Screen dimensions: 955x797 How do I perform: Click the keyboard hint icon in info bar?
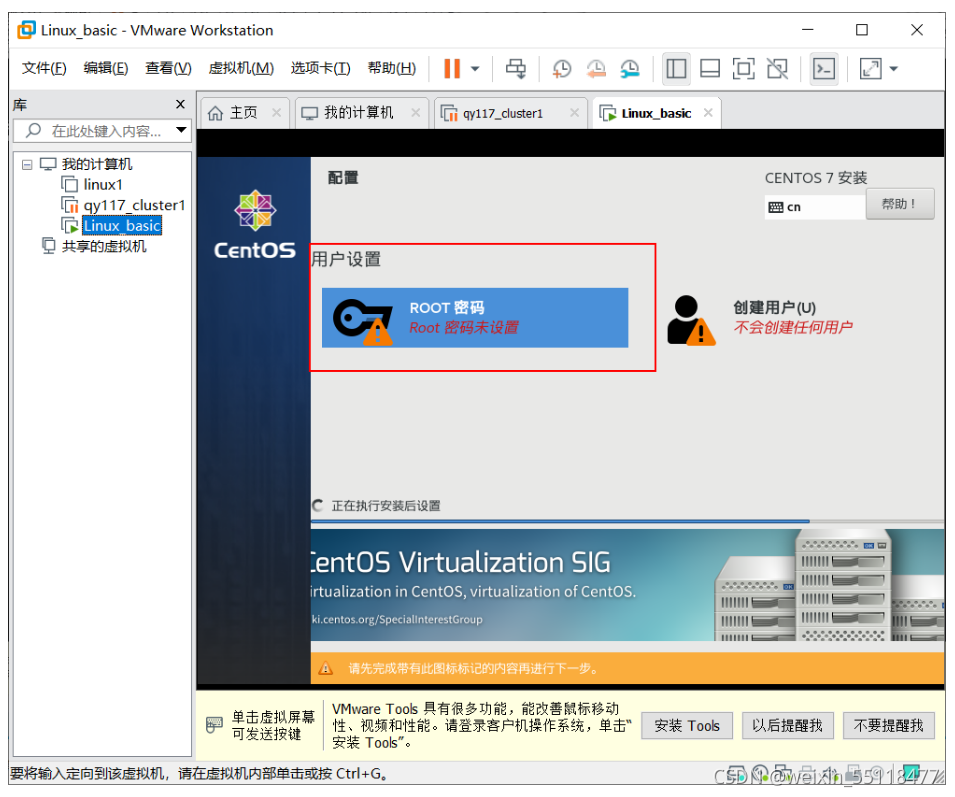(214, 725)
